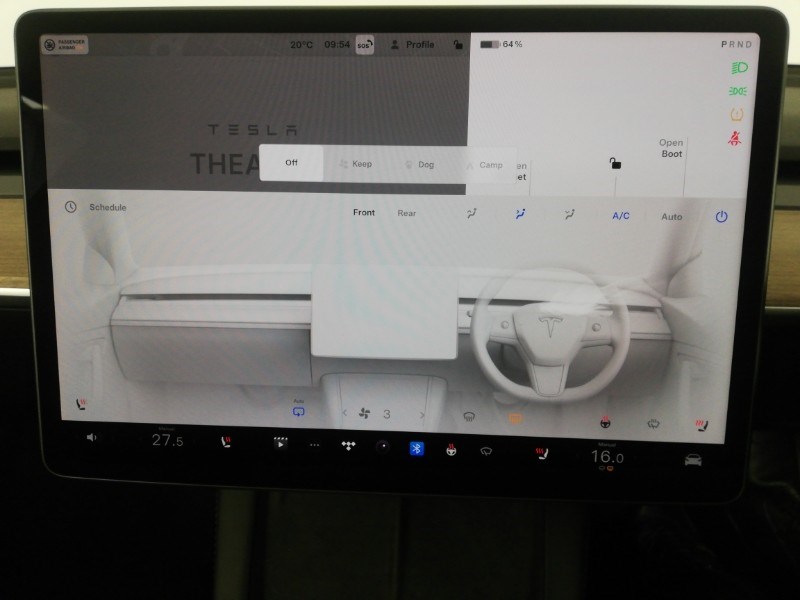
Task: Open the climate Schedule settings
Action: [x=108, y=207]
